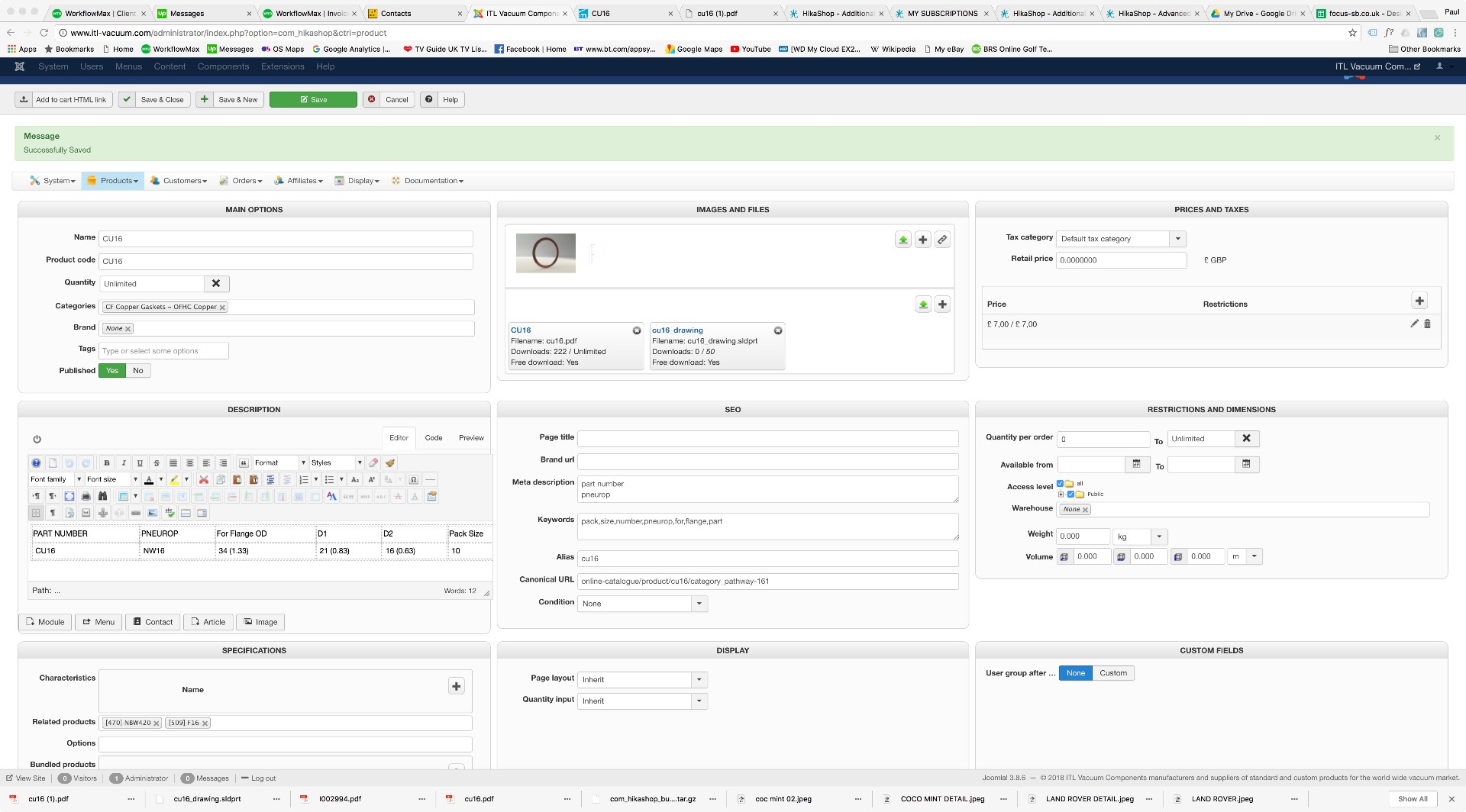Click the Print icon in the editor toolbar
Image resolution: width=1466 pixels, height=812 pixels.
pyautogui.click(x=86, y=497)
